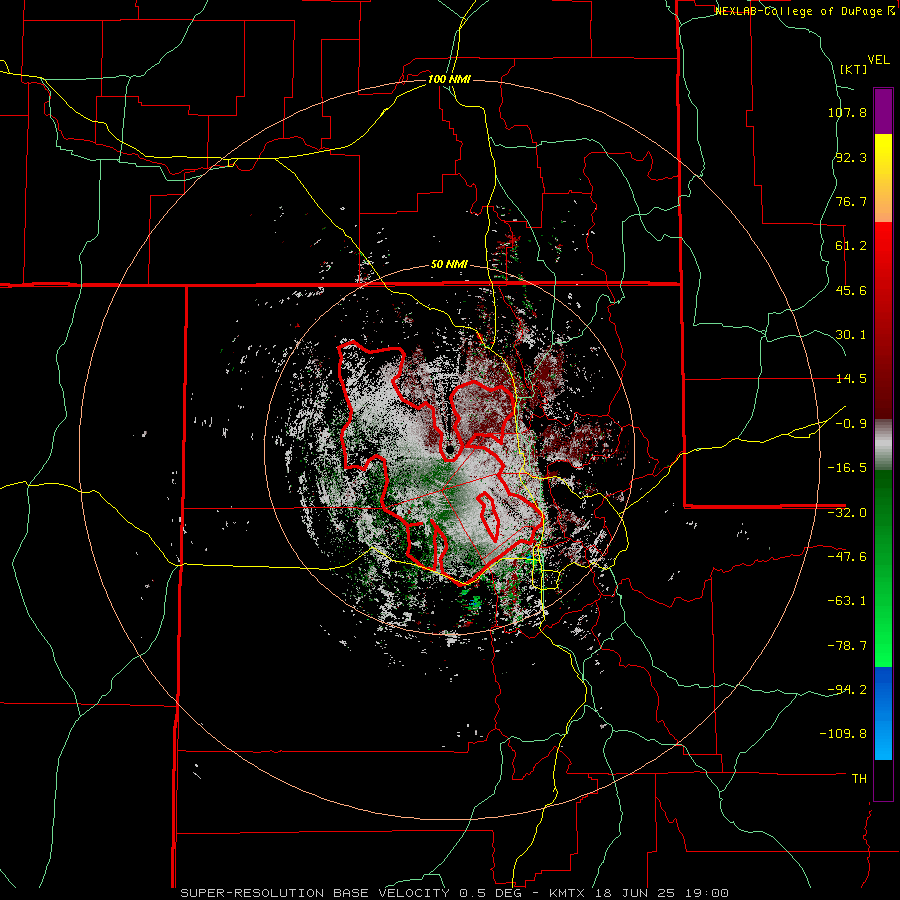
Task: Click the purple segment of the color bar
Action: click(x=883, y=111)
